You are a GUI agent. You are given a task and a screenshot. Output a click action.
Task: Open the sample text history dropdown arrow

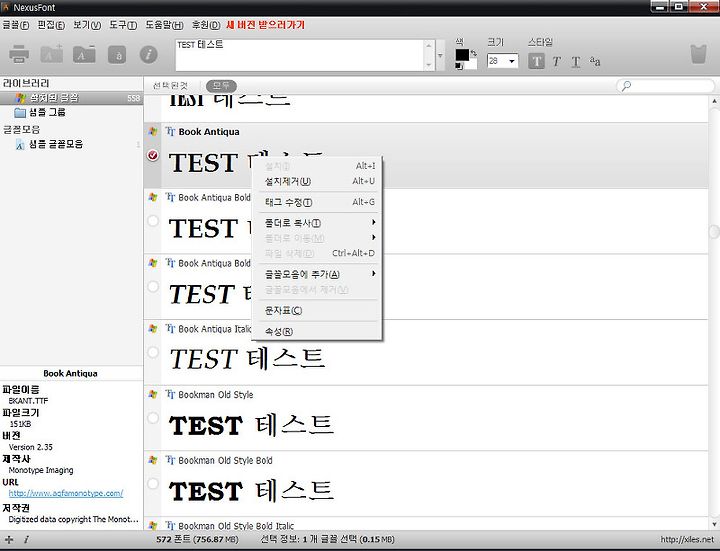coord(440,55)
